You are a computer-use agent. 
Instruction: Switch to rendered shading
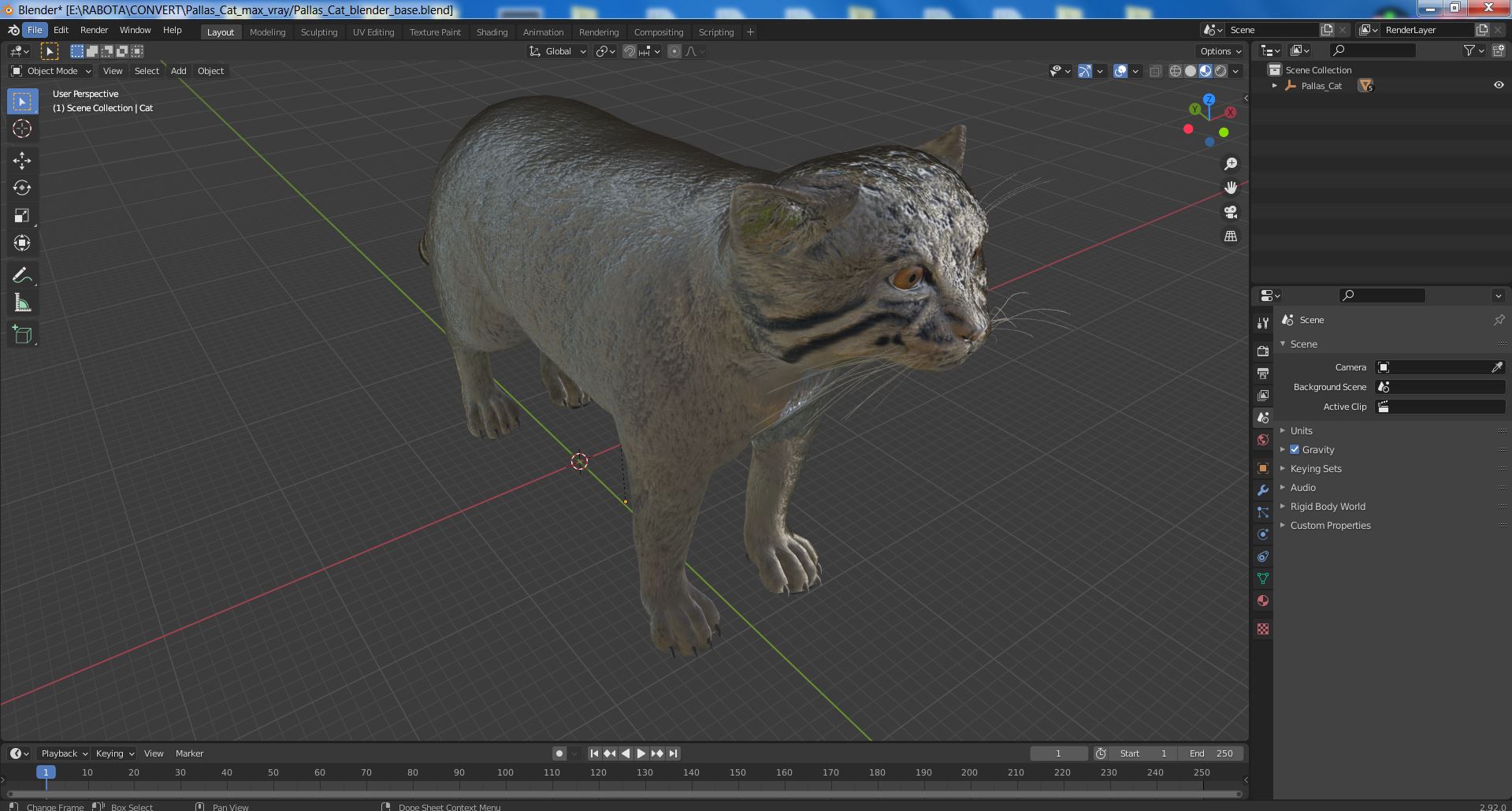[1220, 71]
